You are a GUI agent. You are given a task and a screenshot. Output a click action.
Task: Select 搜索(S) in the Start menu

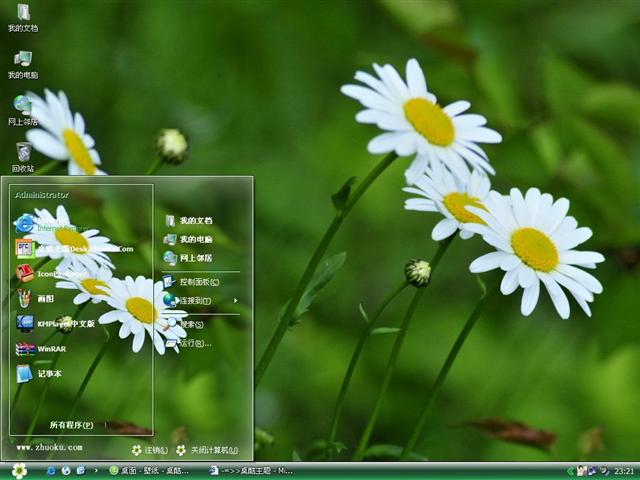191,325
